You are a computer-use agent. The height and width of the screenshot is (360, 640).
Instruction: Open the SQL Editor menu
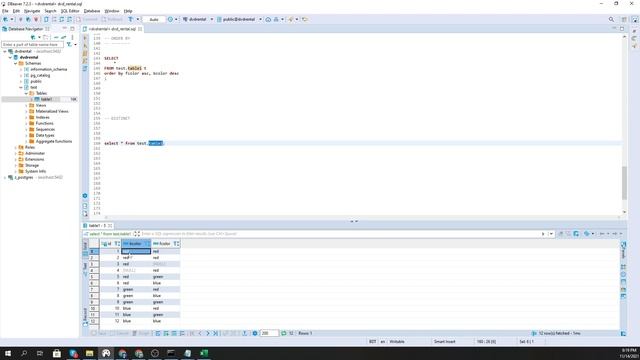[70, 11]
